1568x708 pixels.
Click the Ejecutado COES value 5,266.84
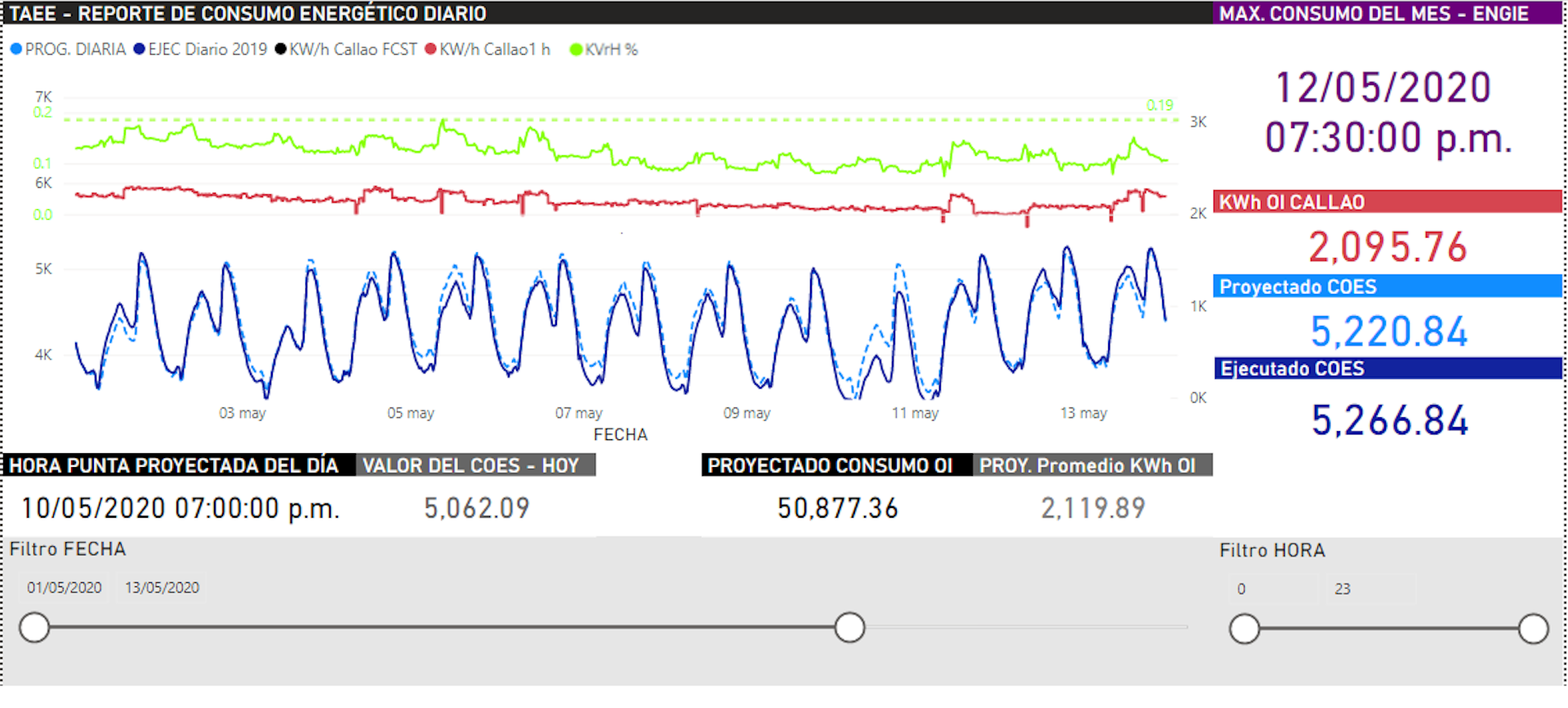click(x=1389, y=421)
